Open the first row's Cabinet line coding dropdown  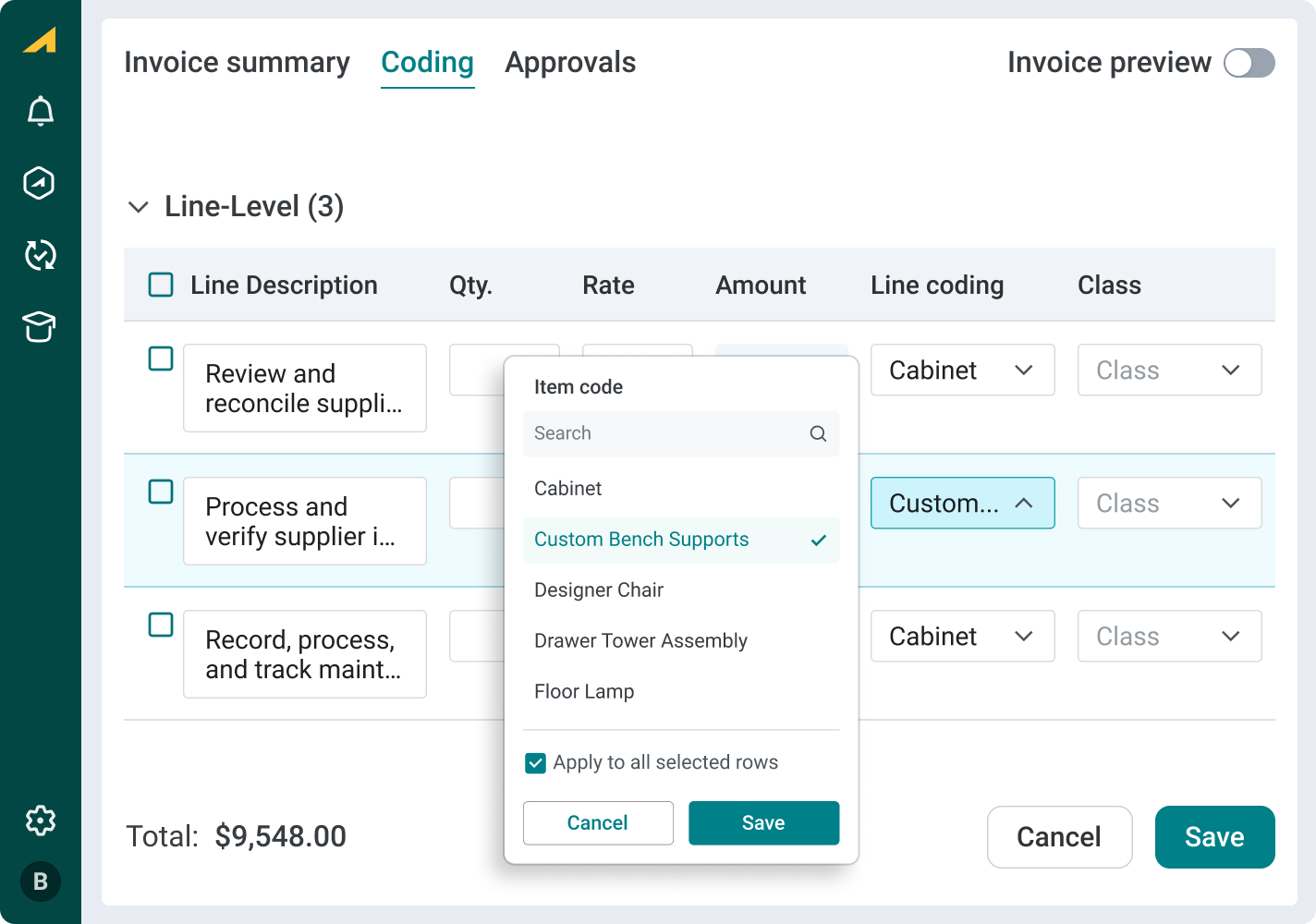(x=962, y=371)
